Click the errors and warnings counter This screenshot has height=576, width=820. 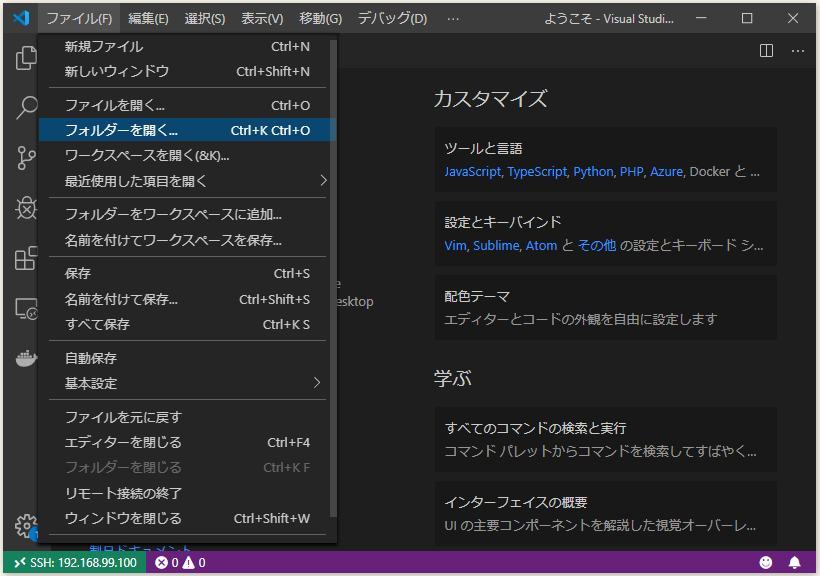(180, 562)
